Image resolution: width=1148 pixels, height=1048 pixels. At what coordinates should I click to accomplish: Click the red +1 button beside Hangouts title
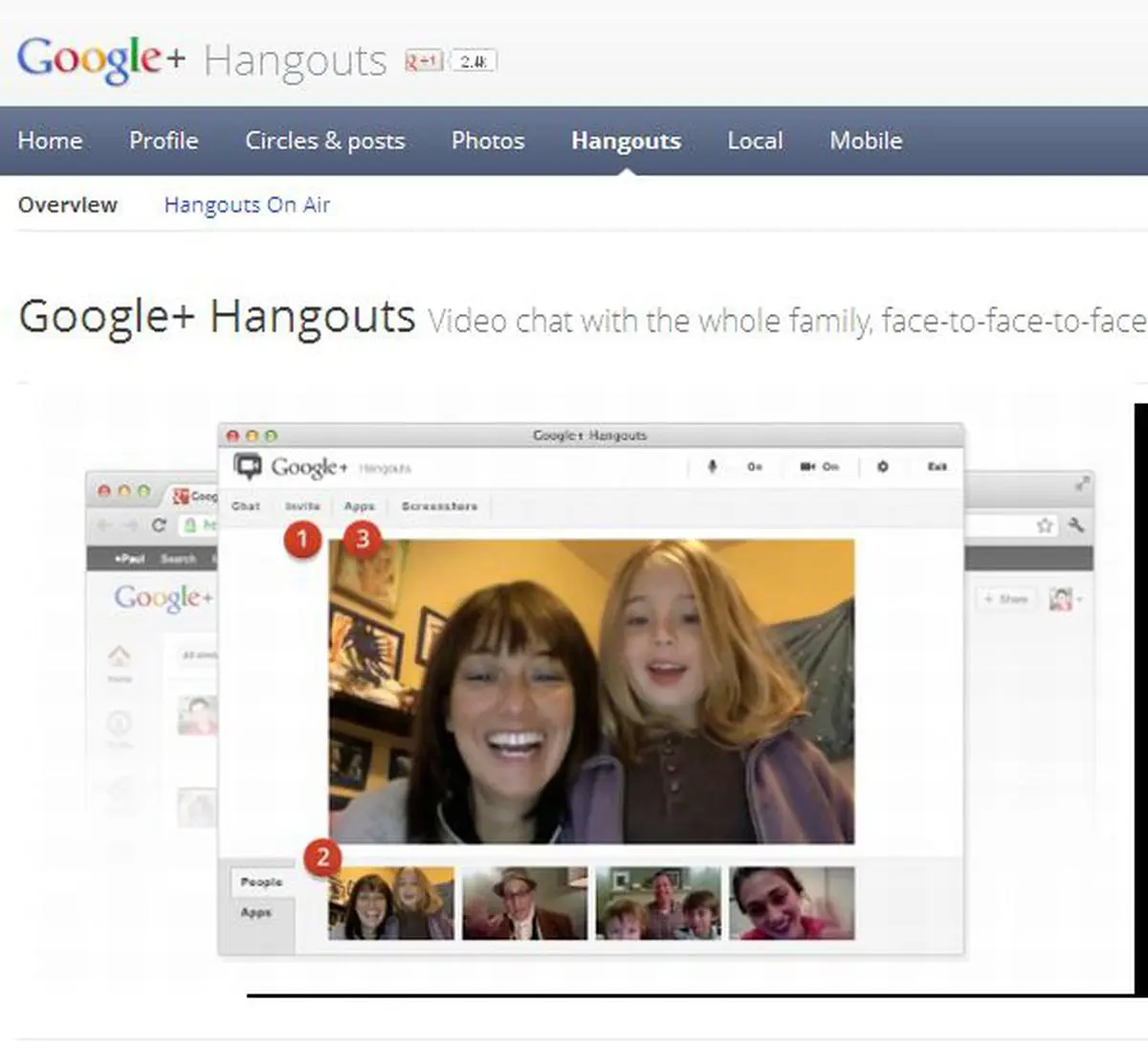[x=423, y=61]
